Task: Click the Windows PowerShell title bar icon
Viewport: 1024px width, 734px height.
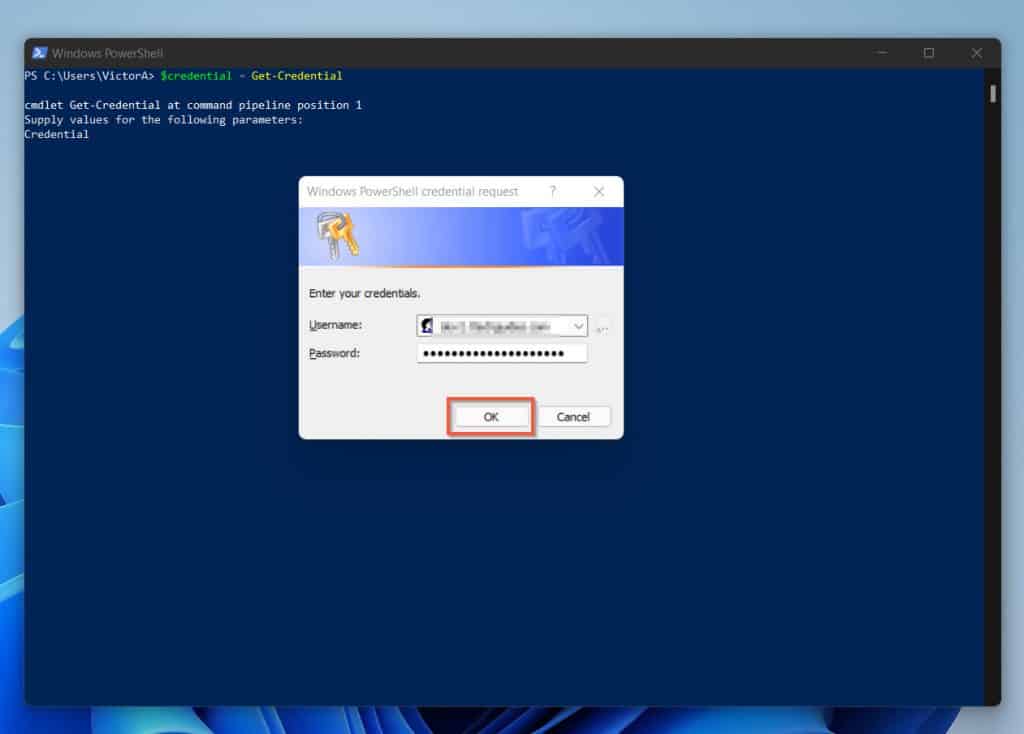Action: [x=39, y=53]
